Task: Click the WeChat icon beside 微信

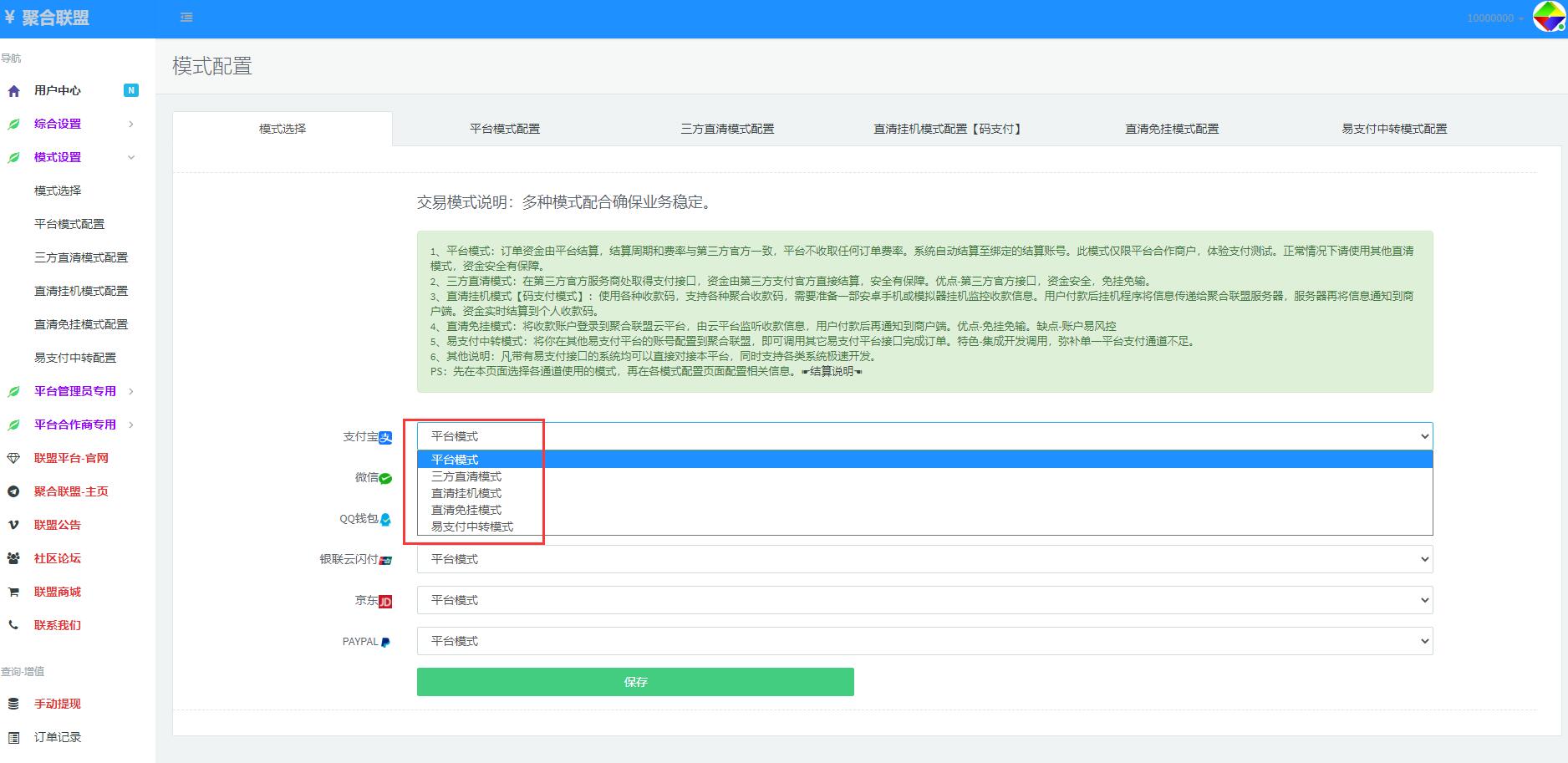Action: pos(385,479)
